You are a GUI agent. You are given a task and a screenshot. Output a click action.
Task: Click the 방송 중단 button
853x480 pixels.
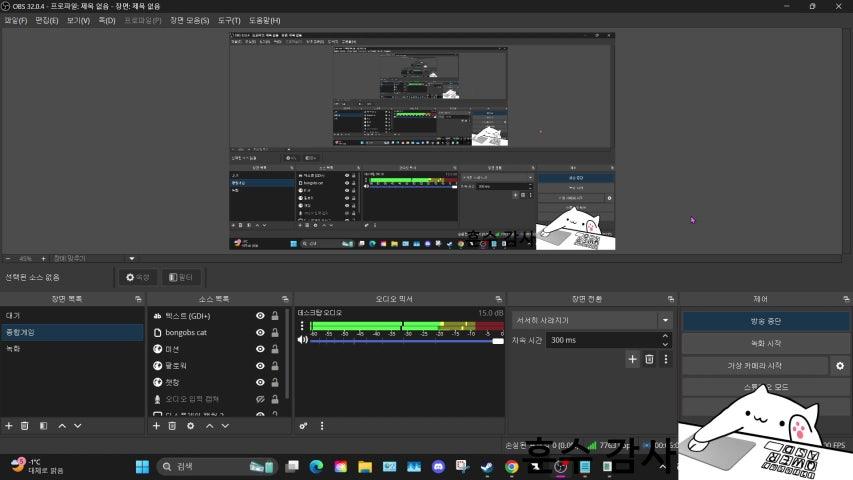click(765, 321)
